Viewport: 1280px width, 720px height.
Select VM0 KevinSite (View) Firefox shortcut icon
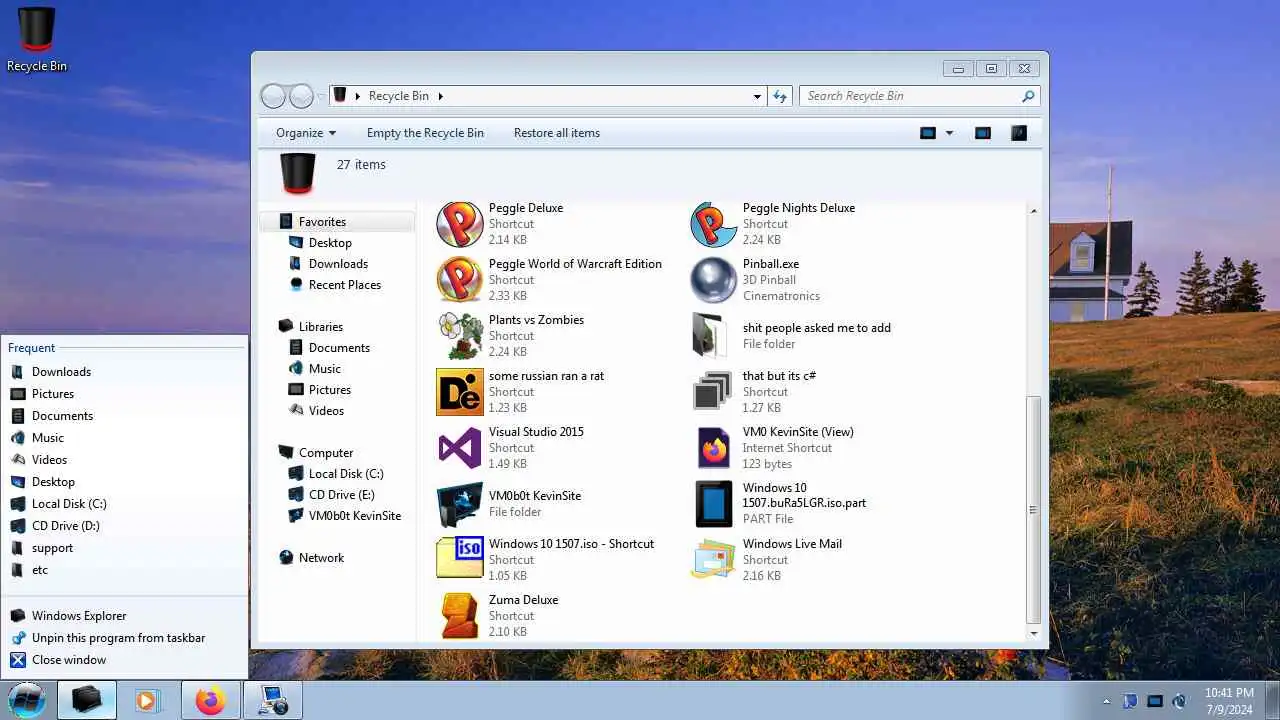click(x=714, y=448)
